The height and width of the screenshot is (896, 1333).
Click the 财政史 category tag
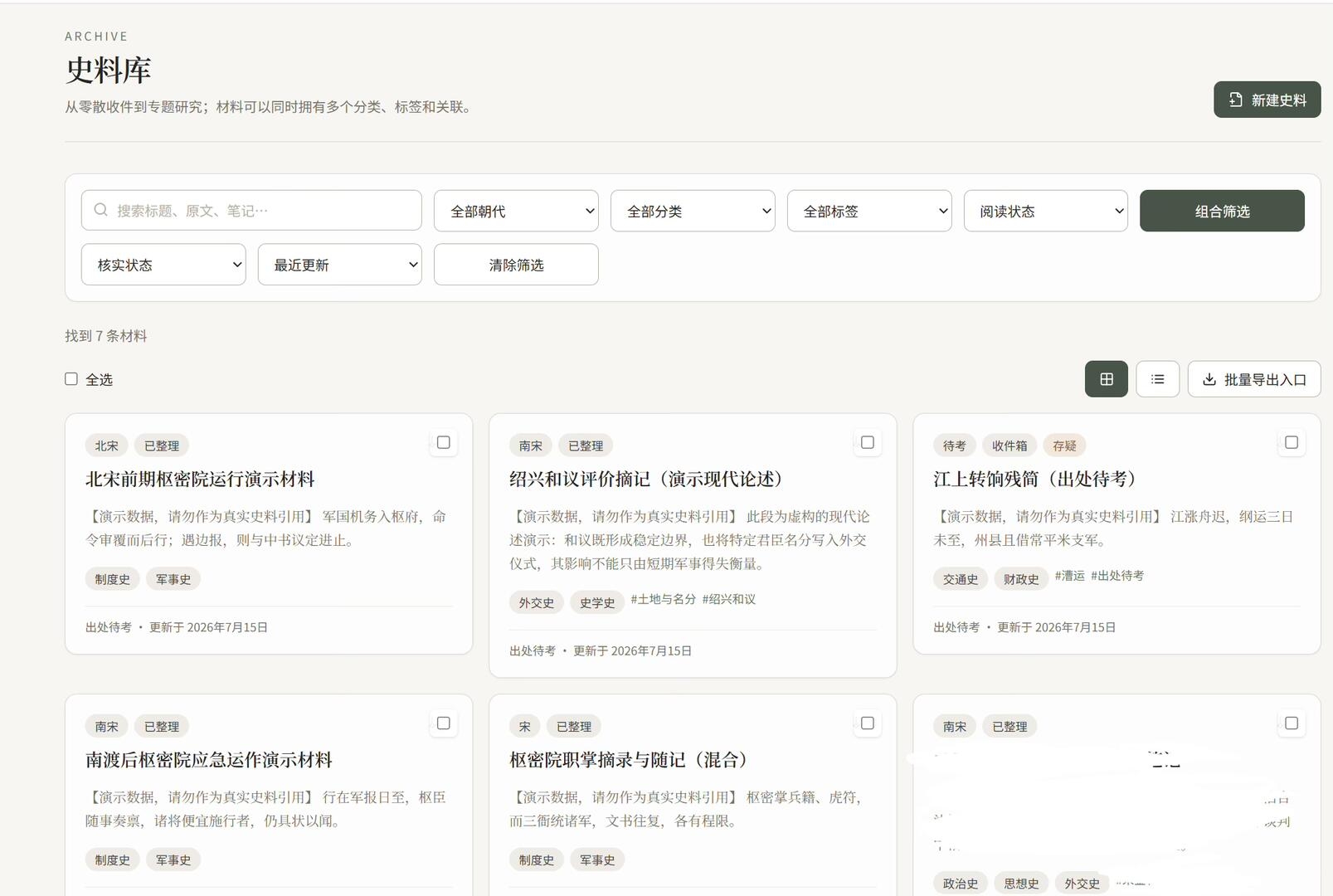(1021, 579)
